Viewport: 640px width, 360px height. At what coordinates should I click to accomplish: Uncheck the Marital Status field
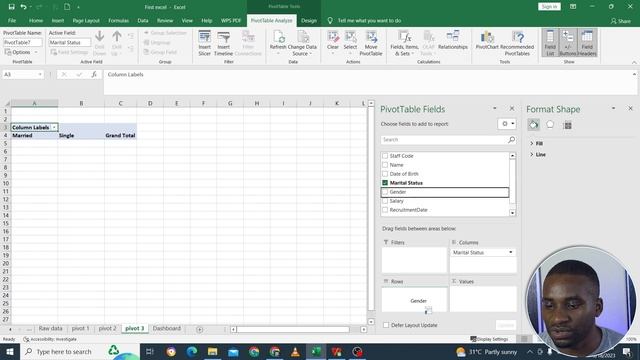(385, 183)
